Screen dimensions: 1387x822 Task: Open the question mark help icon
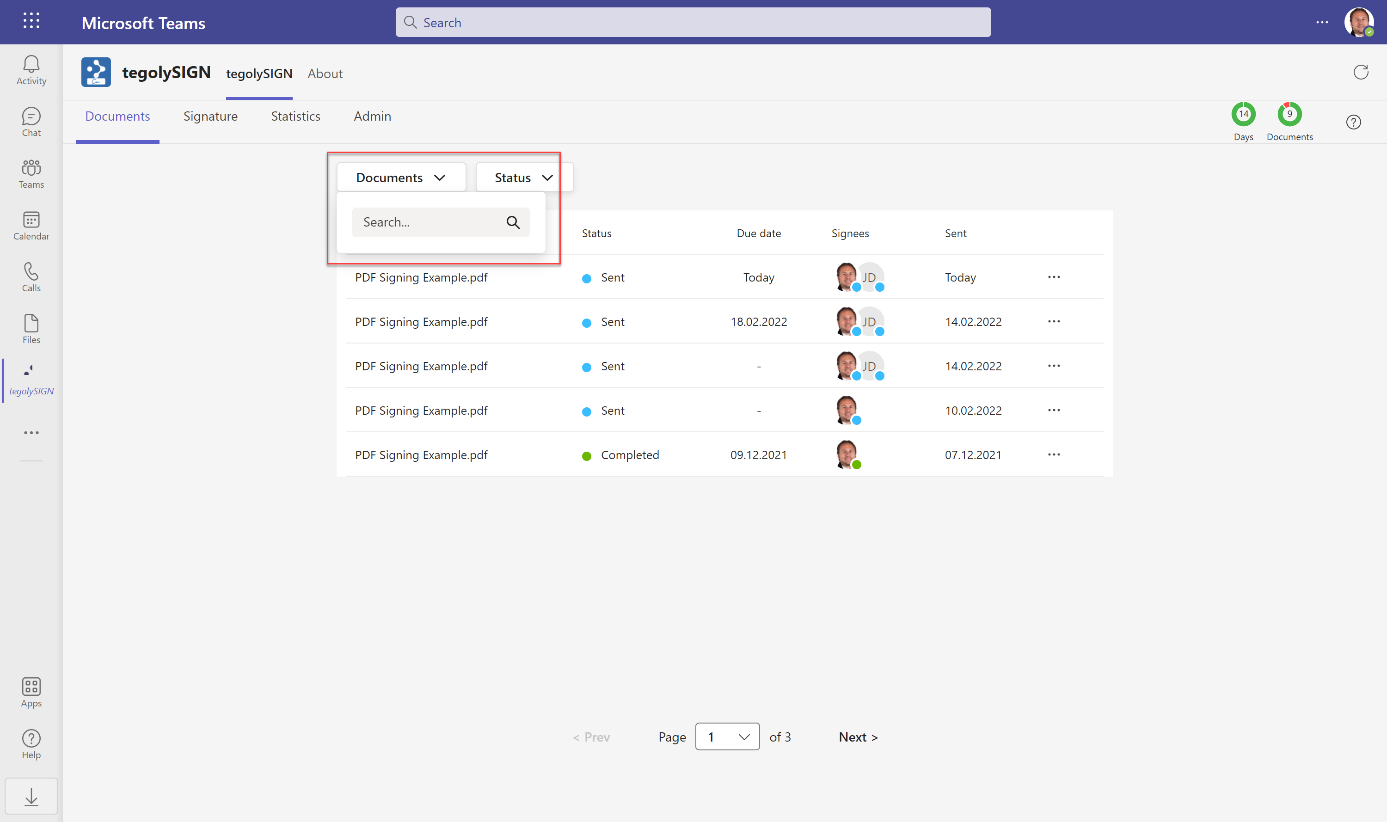pyautogui.click(x=1353, y=122)
